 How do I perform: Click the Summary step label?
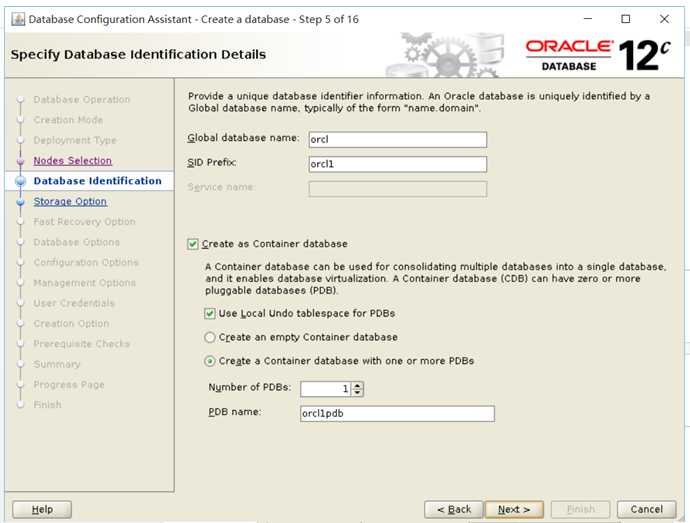click(x=57, y=364)
